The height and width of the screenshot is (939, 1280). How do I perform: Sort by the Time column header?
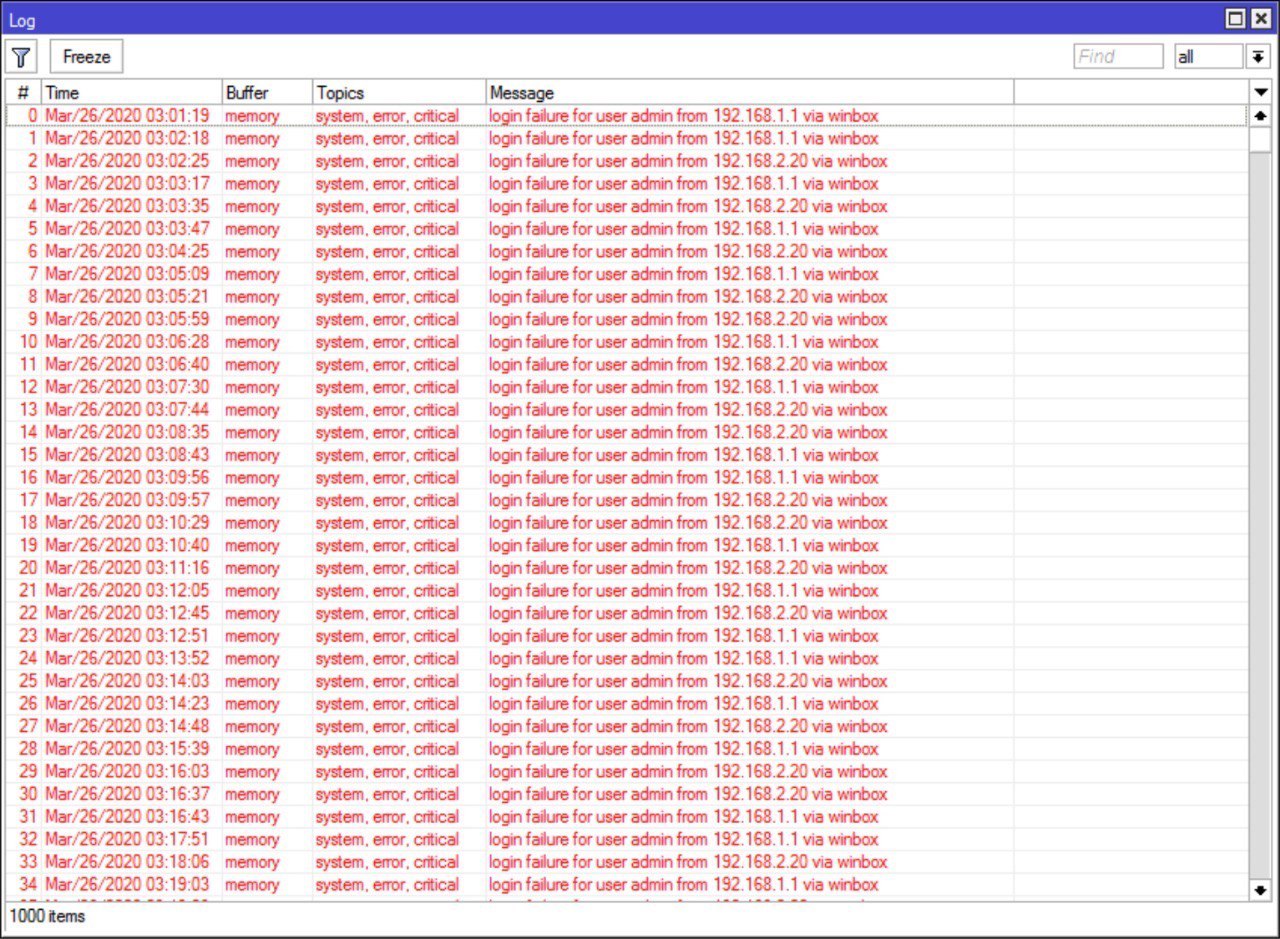(x=131, y=93)
